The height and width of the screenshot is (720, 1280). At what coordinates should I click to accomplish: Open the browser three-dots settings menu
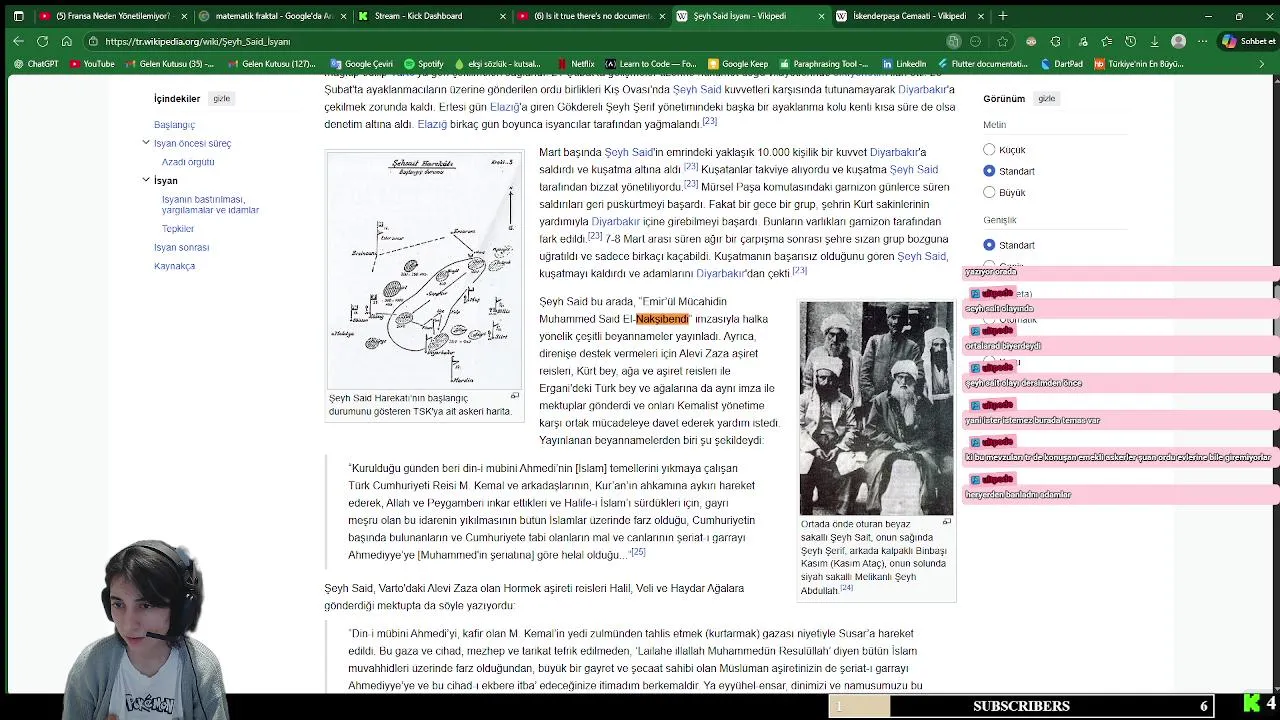pos(1202,41)
